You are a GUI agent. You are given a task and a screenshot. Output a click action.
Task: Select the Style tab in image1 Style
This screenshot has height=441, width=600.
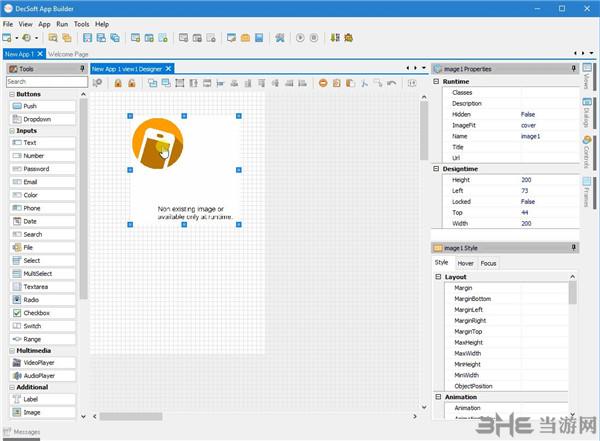[442, 263]
